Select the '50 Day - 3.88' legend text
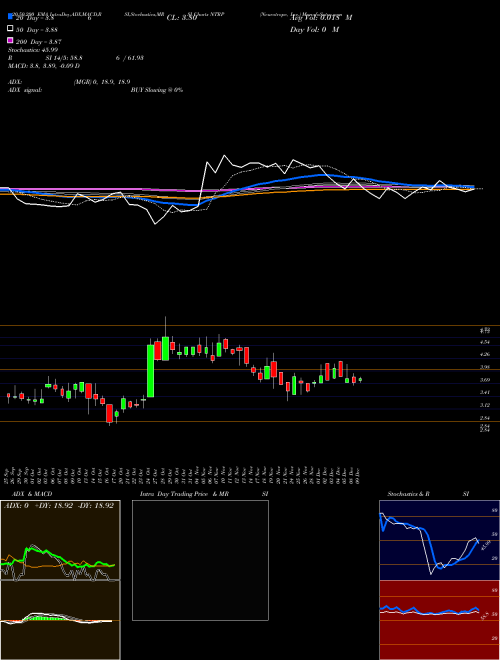 coord(37,30)
